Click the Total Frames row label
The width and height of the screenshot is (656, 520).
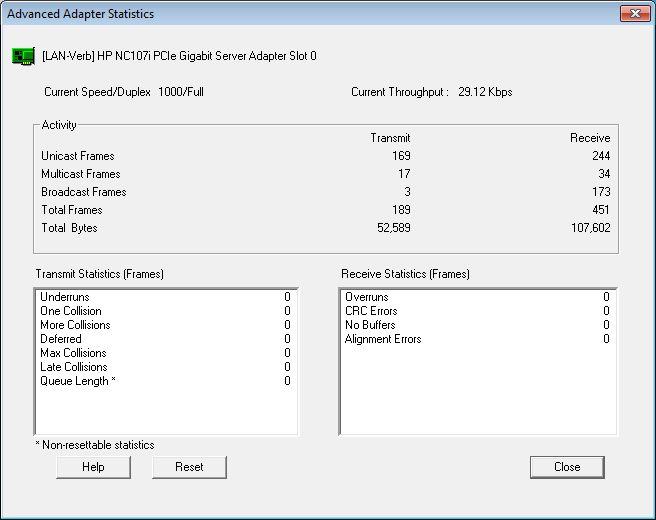click(72, 210)
